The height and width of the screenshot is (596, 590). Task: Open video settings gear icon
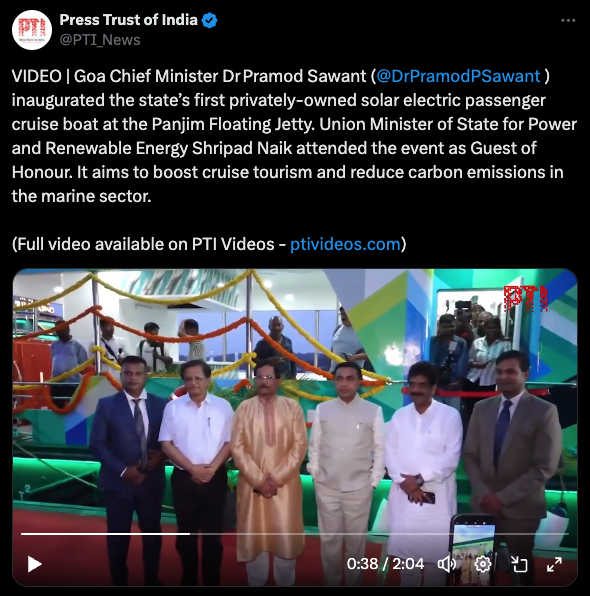483,564
